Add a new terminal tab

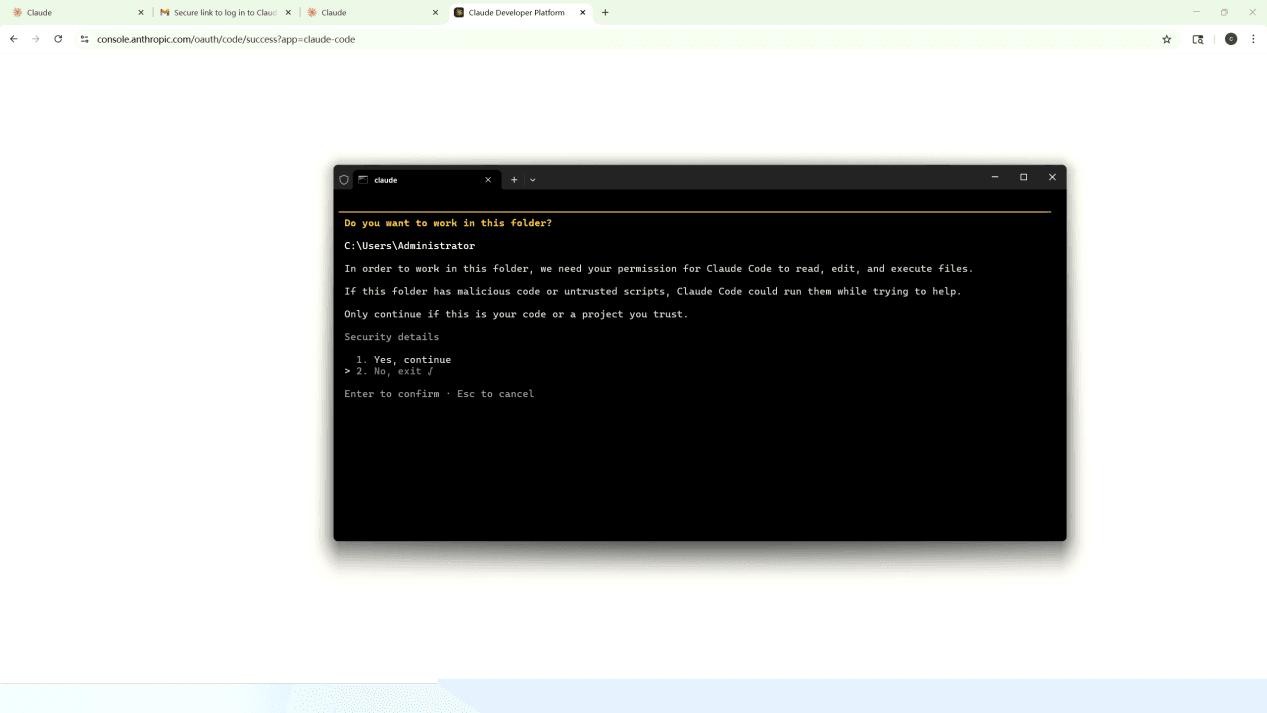(x=514, y=180)
